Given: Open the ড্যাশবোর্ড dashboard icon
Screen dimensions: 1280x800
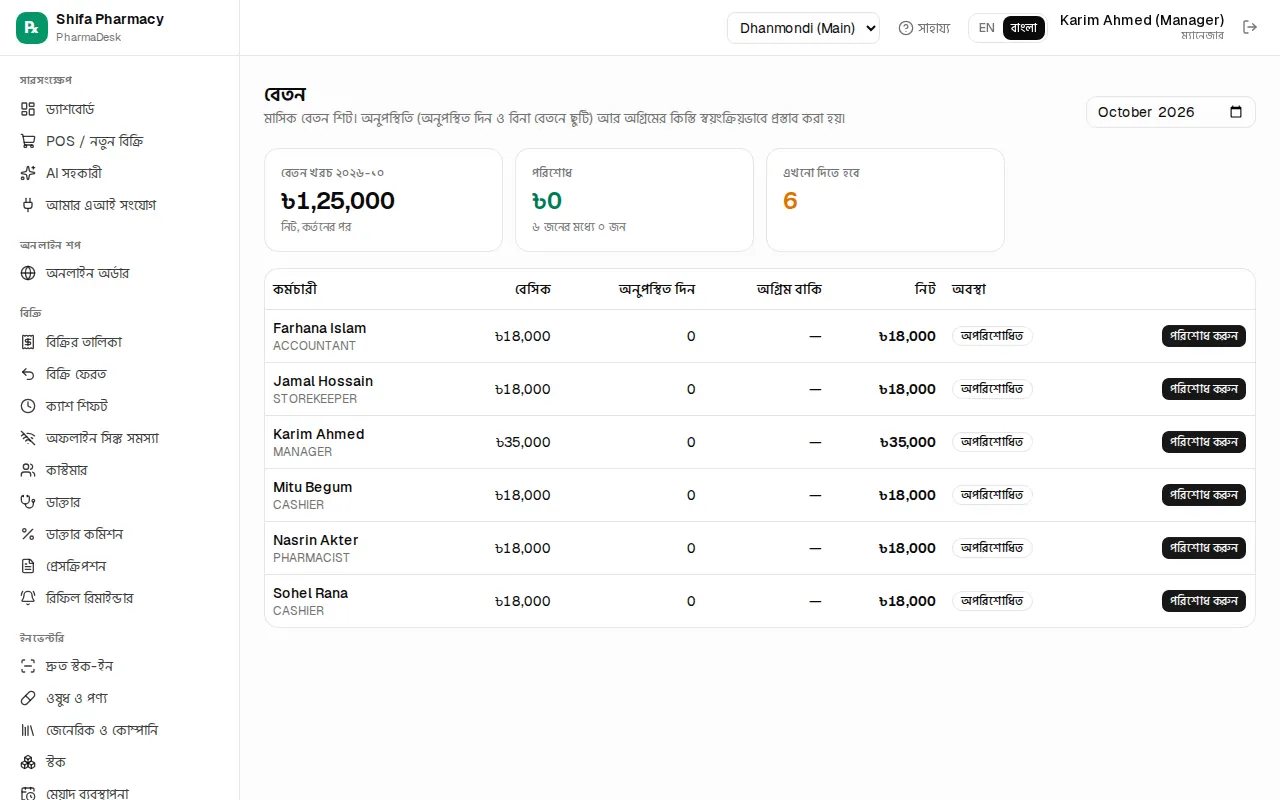Looking at the screenshot, I should [28, 109].
